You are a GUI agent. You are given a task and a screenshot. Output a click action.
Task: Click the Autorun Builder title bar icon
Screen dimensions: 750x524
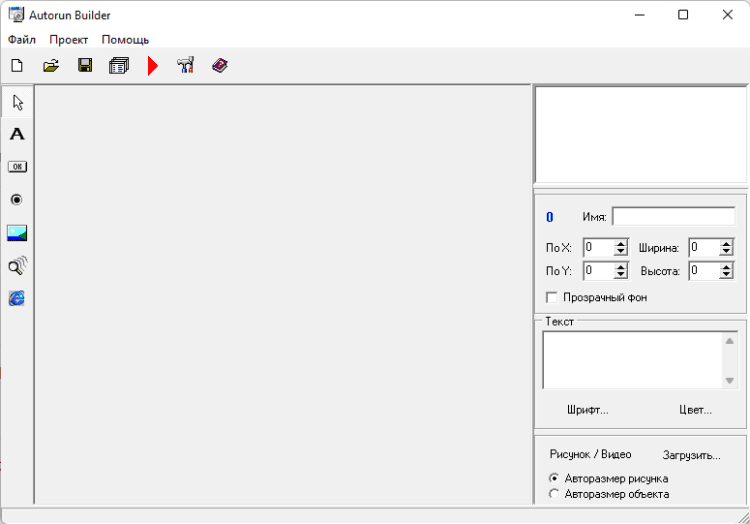point(16,14)
